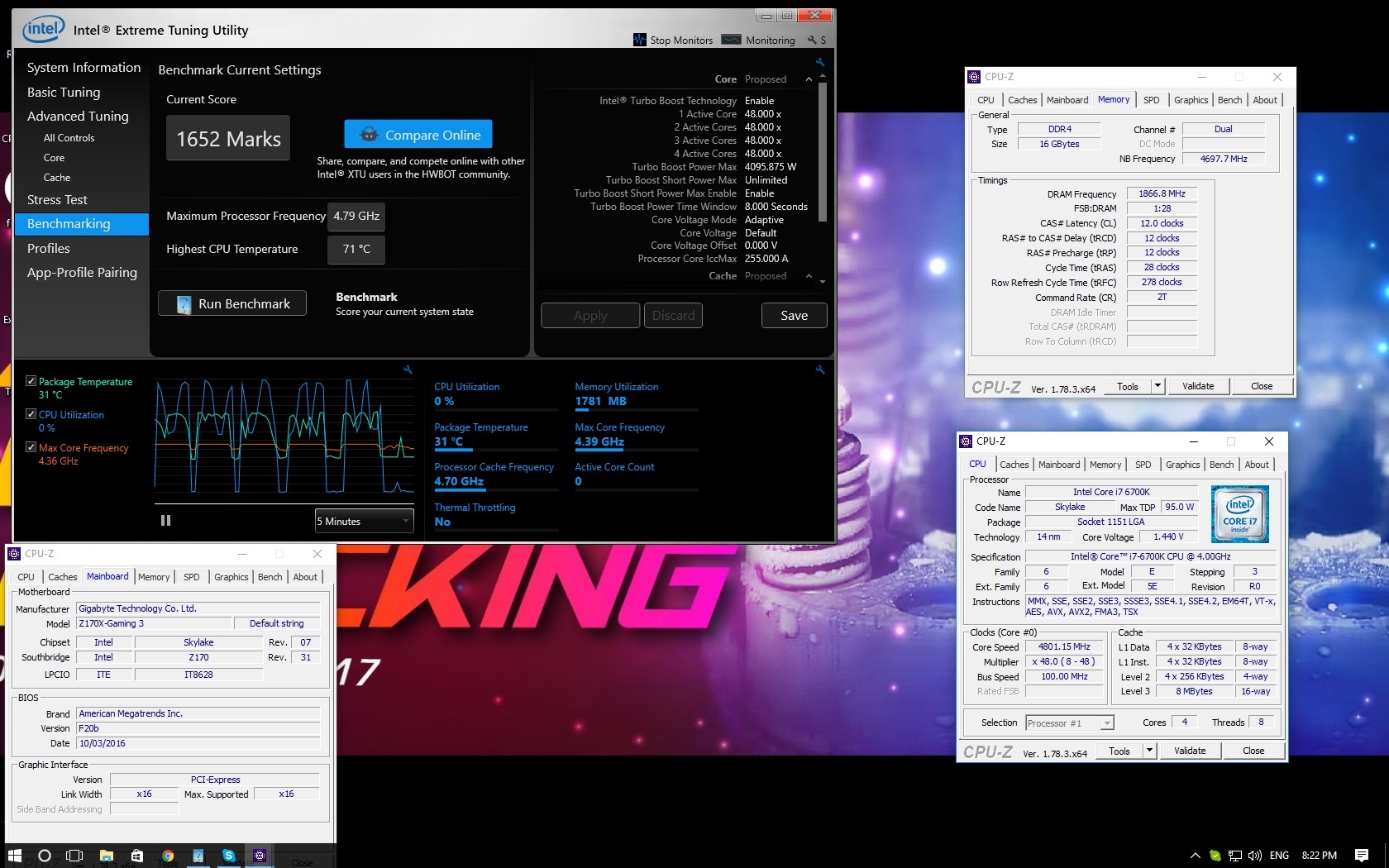Collapse the Cache Proposed section chevron
The height and width of the screenshot is (868, 1389).
coord(808,276)
